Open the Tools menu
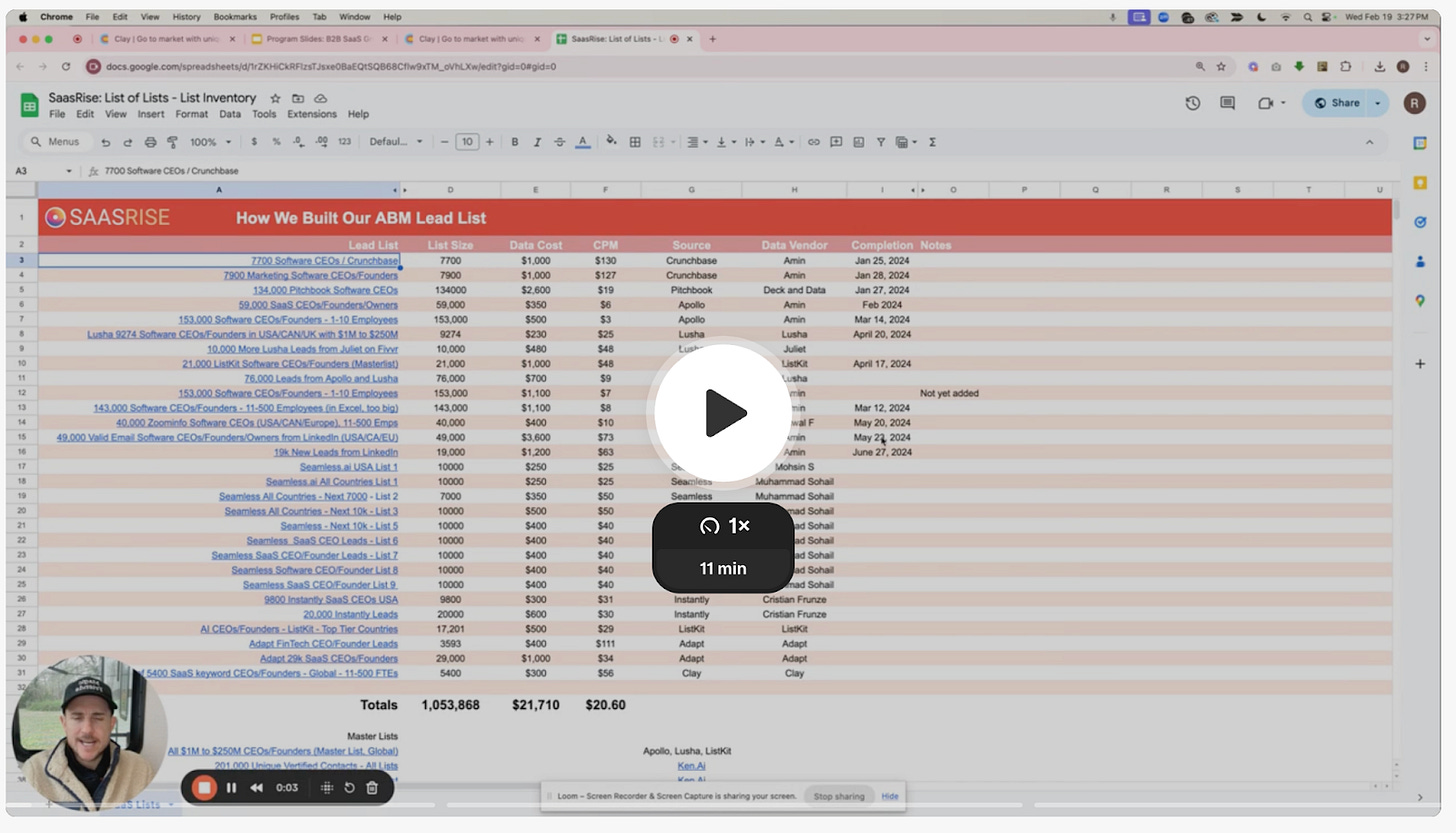The width and height of the screenshot is (1456, 833). coord(264,114)
